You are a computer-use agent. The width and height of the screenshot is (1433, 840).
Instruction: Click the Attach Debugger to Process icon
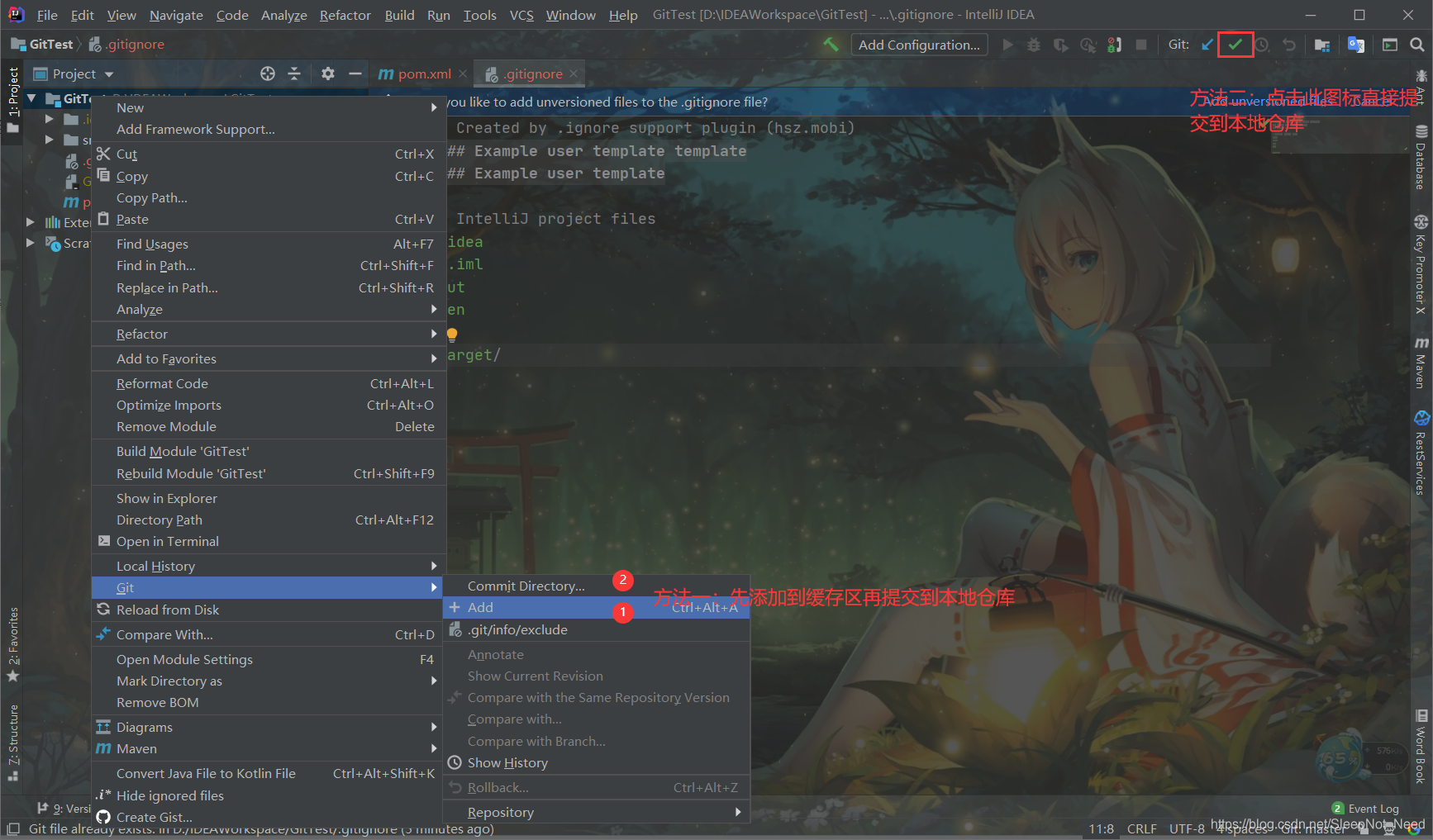(x=1115, y=45)
